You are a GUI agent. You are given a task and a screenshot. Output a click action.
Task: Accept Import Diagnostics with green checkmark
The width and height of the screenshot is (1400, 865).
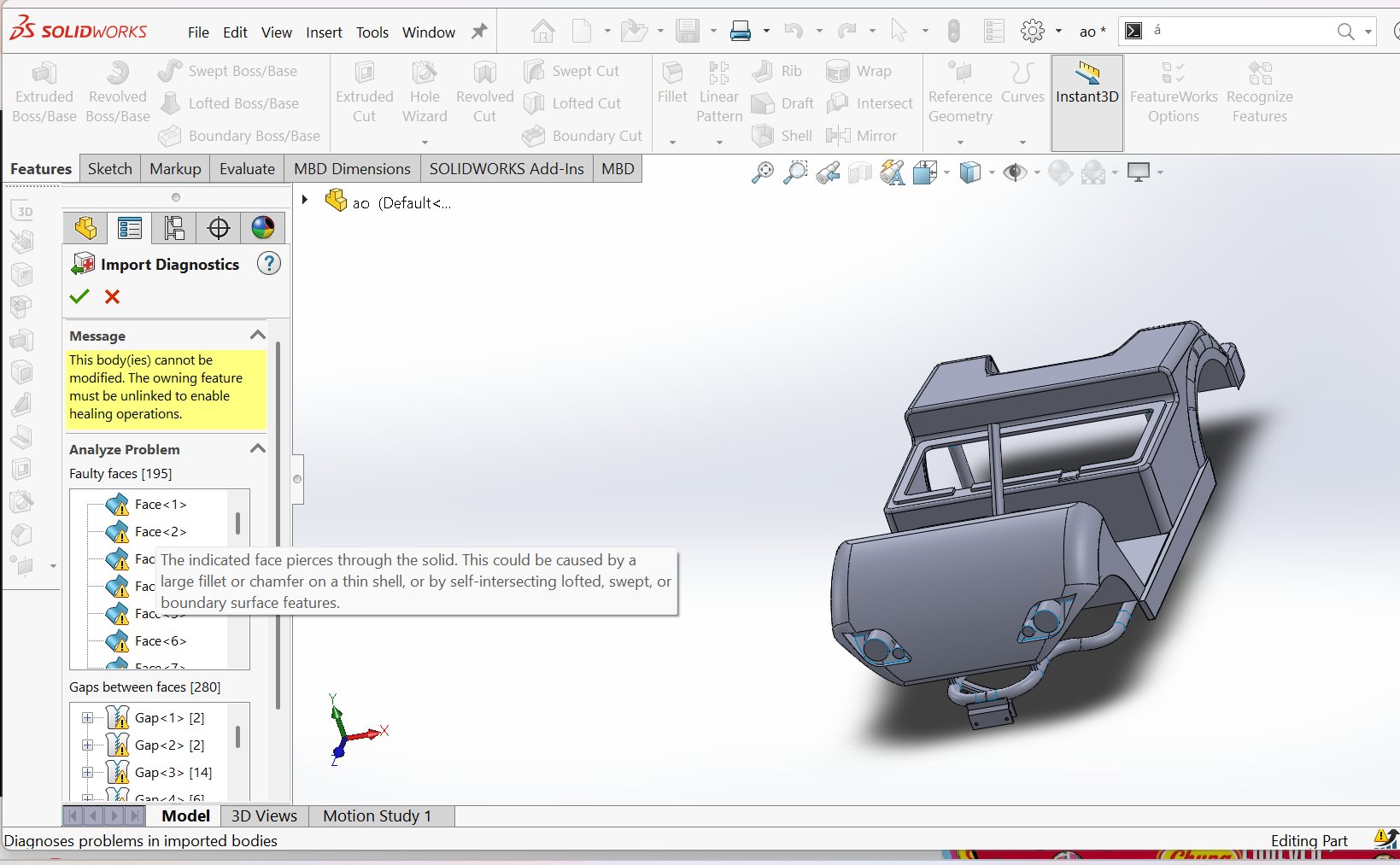tap(79, 297)
